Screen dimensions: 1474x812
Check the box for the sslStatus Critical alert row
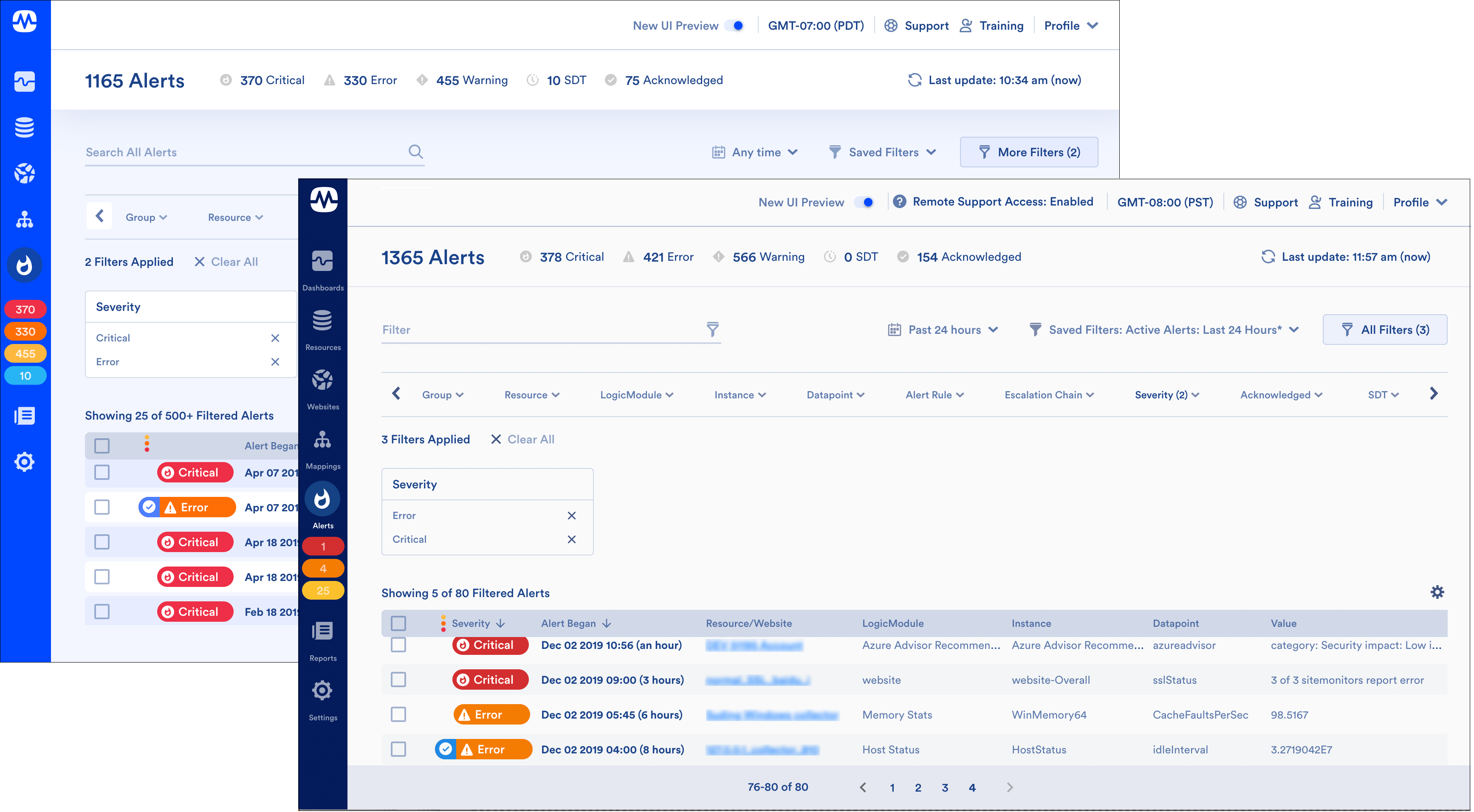pyautogui.click(x=398, y=680)
